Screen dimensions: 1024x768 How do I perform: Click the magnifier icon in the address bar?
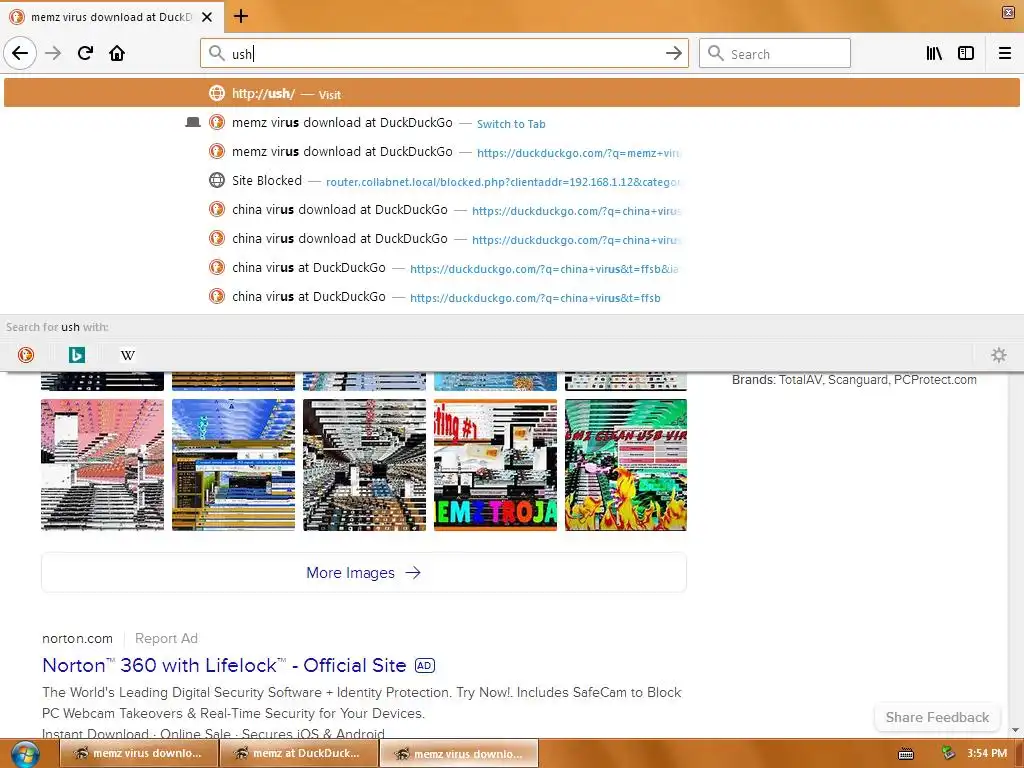pos(216,53)
